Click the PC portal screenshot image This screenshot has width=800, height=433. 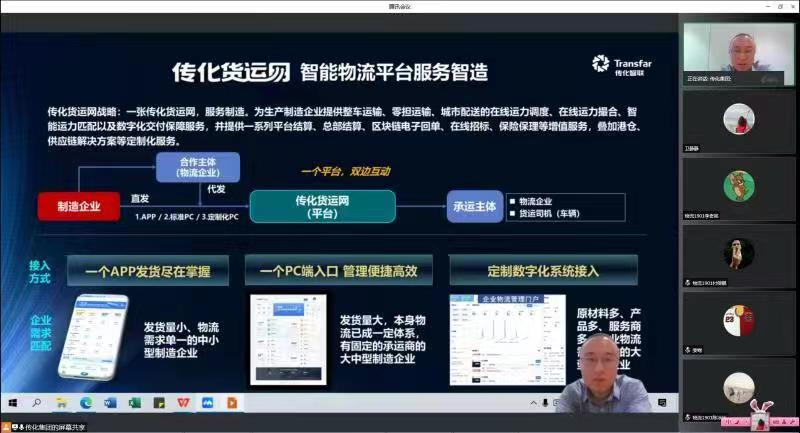[288, 339]
